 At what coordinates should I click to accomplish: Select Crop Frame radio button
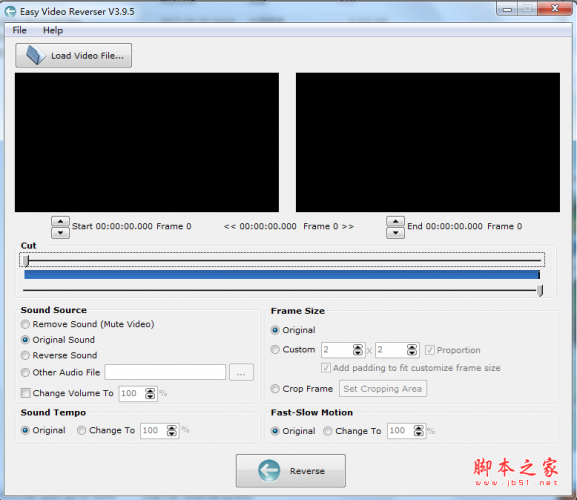[x=275, y=389]
